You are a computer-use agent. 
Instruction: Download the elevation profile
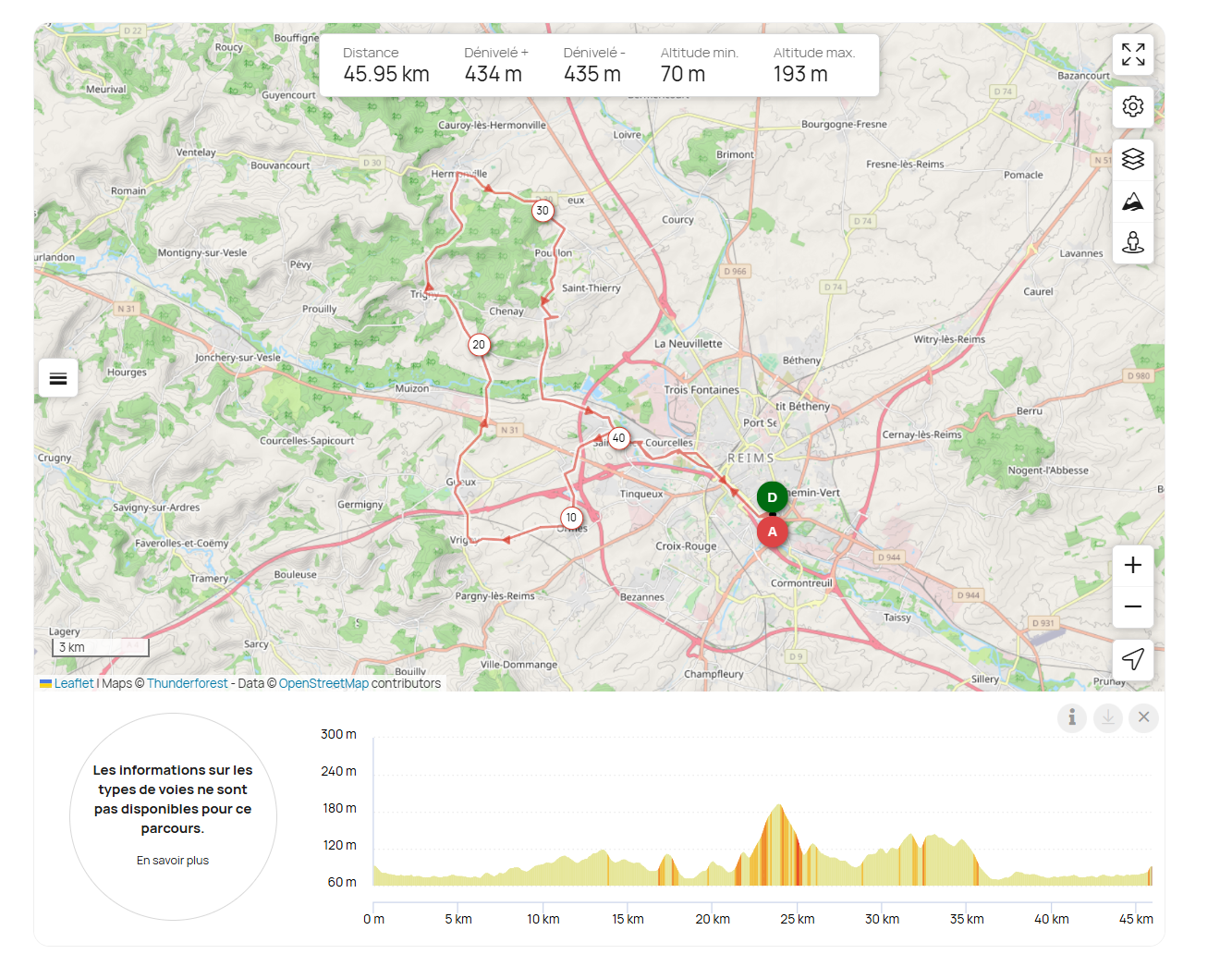(x=1107, y=717)
